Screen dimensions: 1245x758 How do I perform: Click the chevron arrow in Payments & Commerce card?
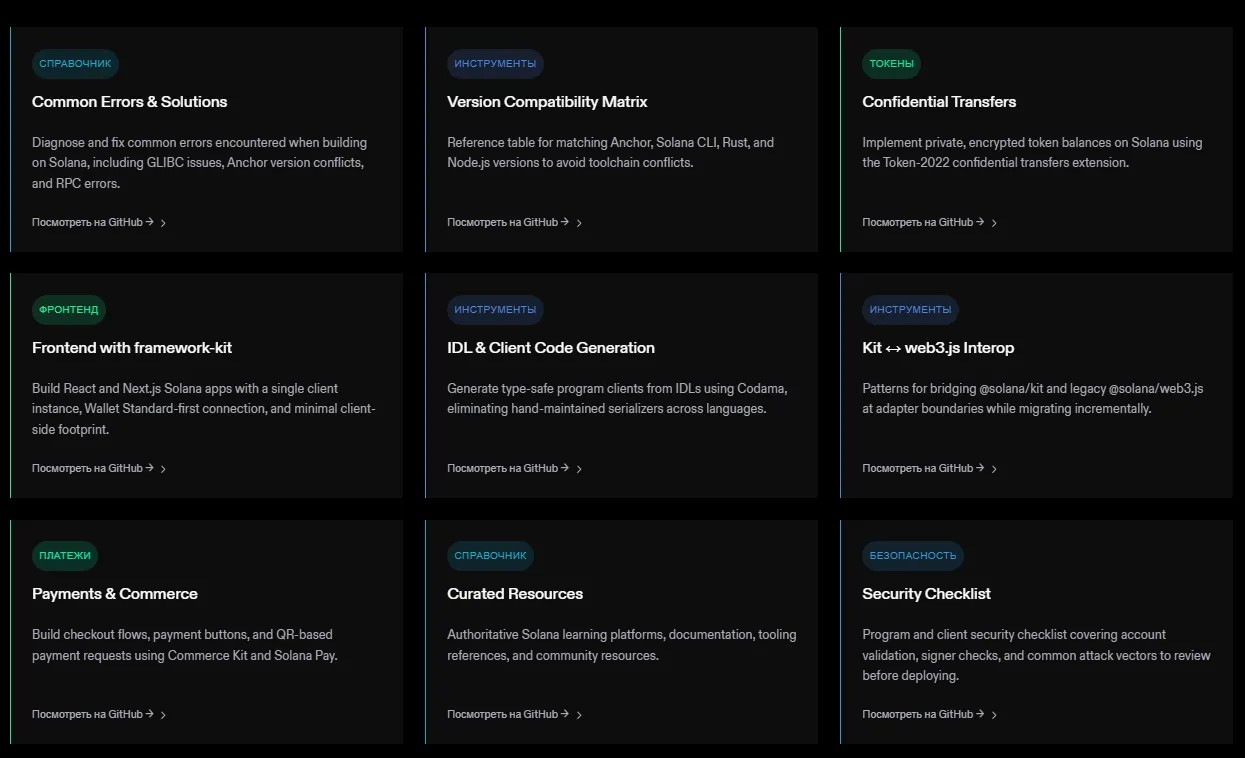(x=163, y=715)
